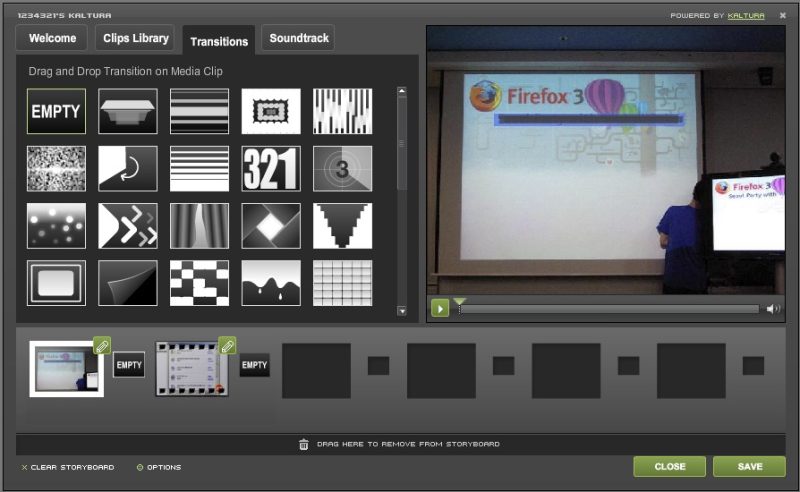The width and height of the screenshot is (800, 492).
Task: Select the chevron arrows transition
Action: [x=128, y=226]
